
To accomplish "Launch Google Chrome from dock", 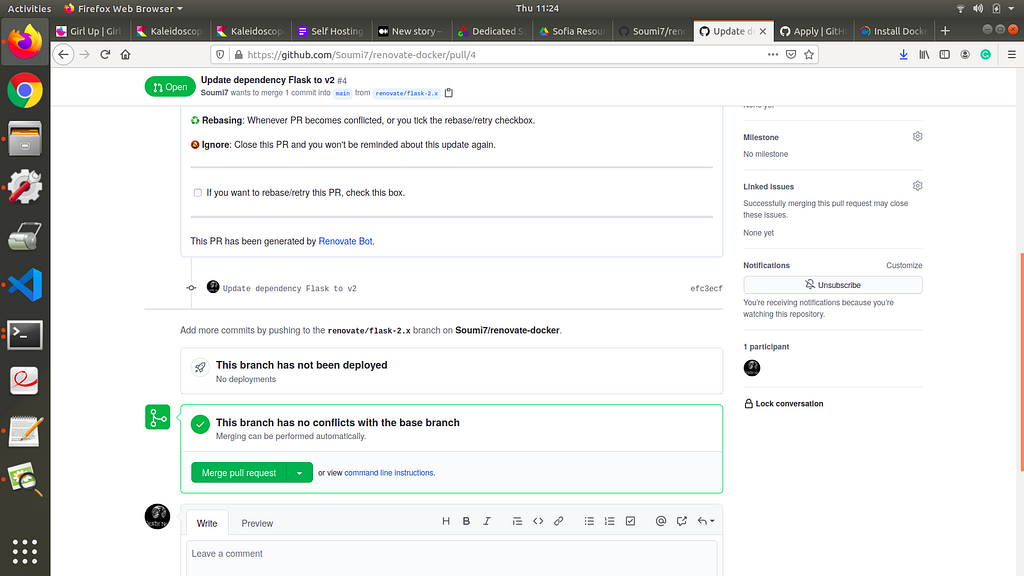I will [25, 90].
